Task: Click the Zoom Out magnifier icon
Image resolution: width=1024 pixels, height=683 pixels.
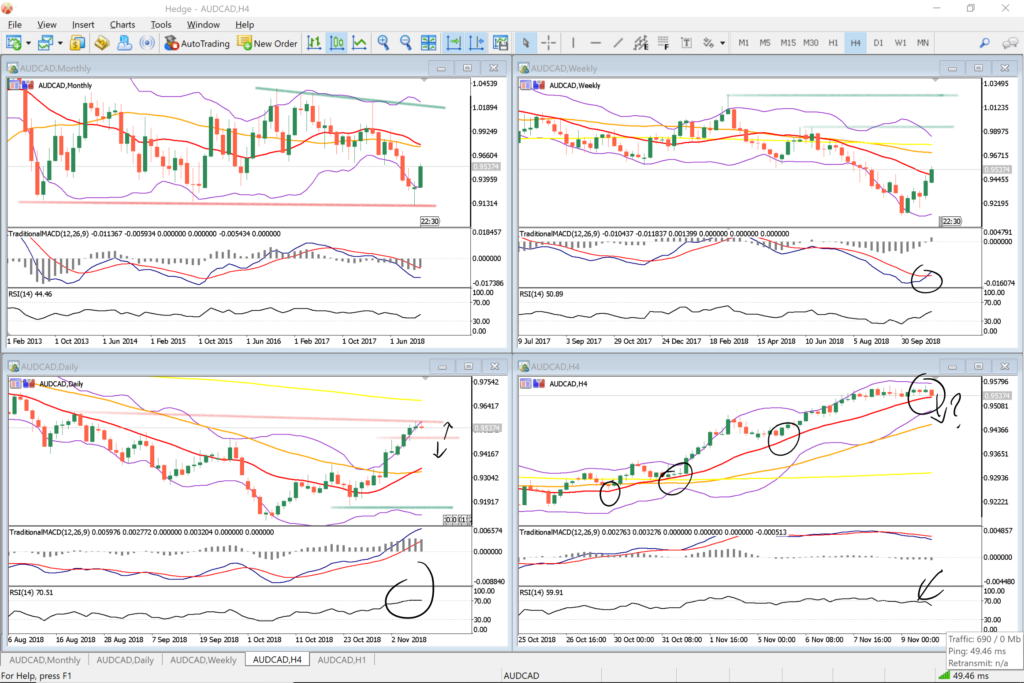Action: click(406, 43)
